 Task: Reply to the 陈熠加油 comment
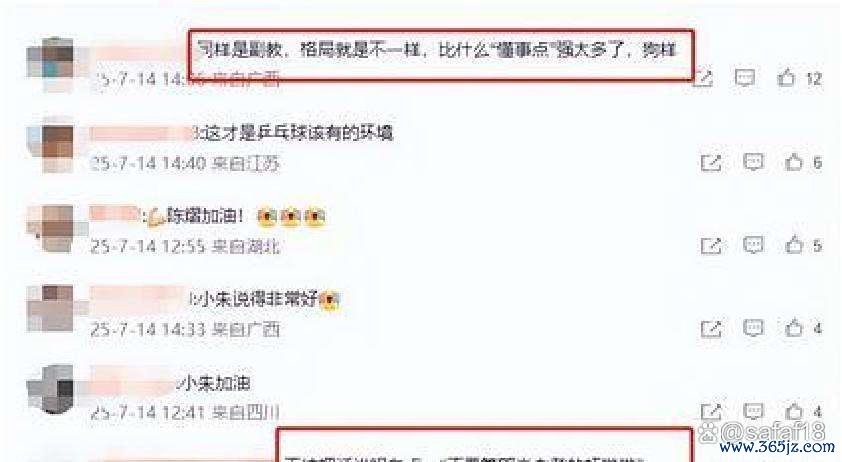pos(753,245)
